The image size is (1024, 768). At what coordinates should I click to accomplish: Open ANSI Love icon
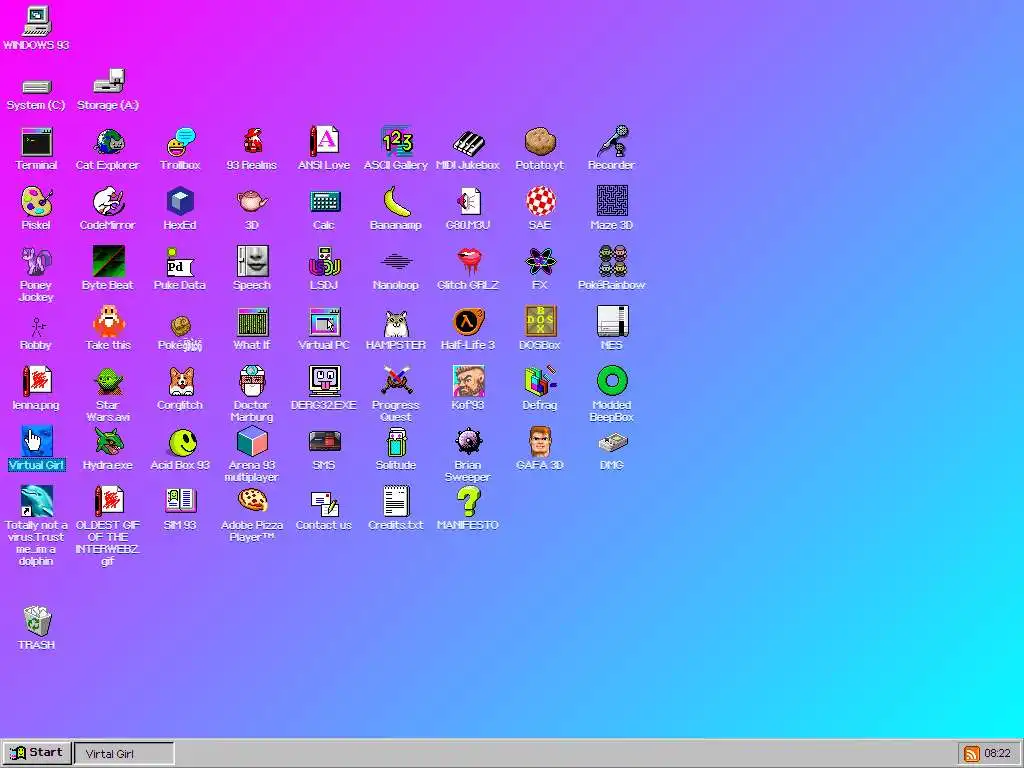click(x=324, y=142)
